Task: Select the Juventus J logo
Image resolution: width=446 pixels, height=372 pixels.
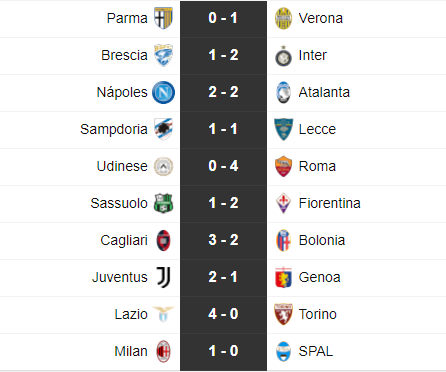Action: pyautogui.click(x=163, y=277)
